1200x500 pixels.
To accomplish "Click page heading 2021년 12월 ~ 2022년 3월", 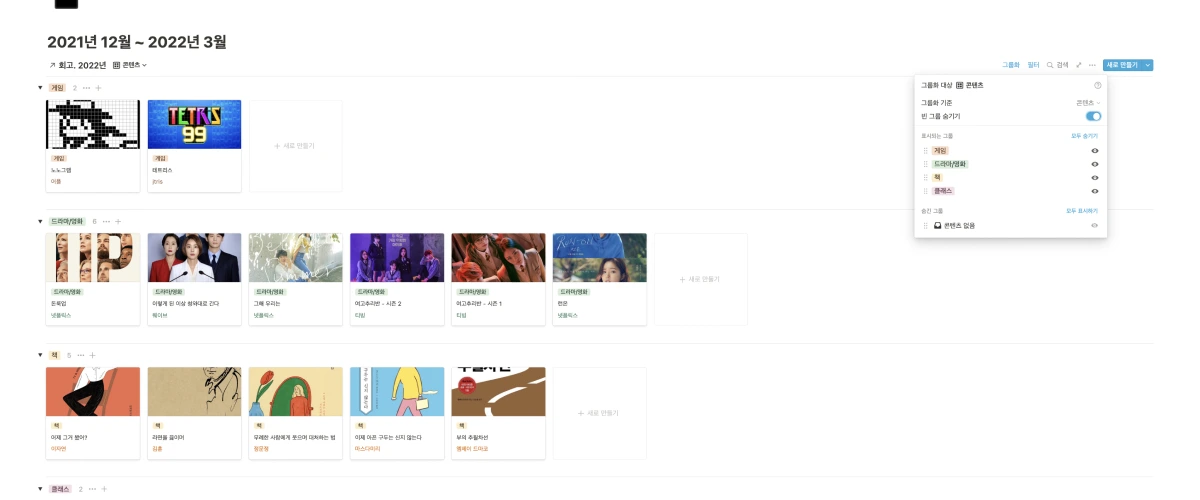I will point(137,42).
